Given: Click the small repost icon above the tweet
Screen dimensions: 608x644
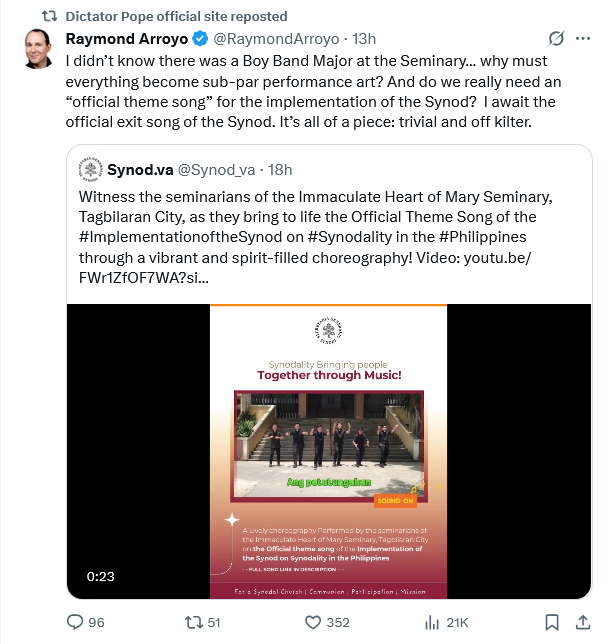Looking at the screenshot, I should (48, 16).
